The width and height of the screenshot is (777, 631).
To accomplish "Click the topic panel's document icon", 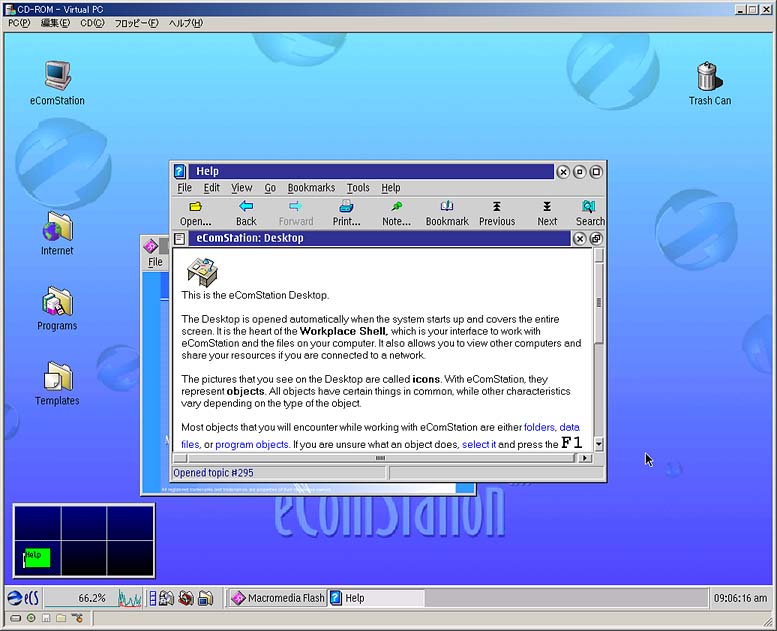I will [180, 239].
